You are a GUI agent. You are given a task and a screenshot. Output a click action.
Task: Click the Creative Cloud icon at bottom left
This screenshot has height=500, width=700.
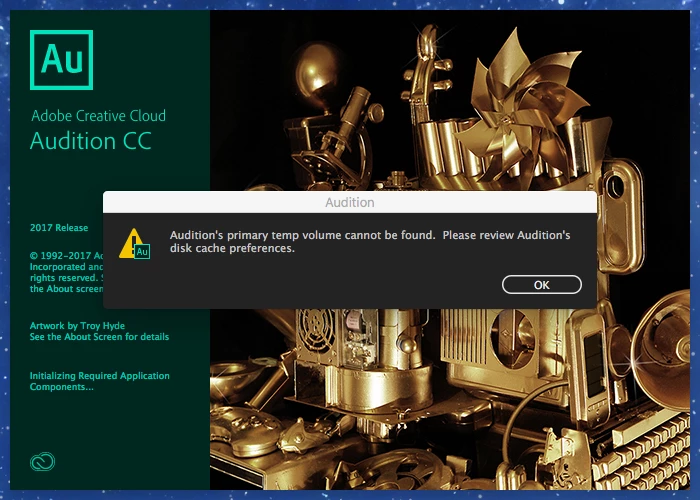point(42,462)
